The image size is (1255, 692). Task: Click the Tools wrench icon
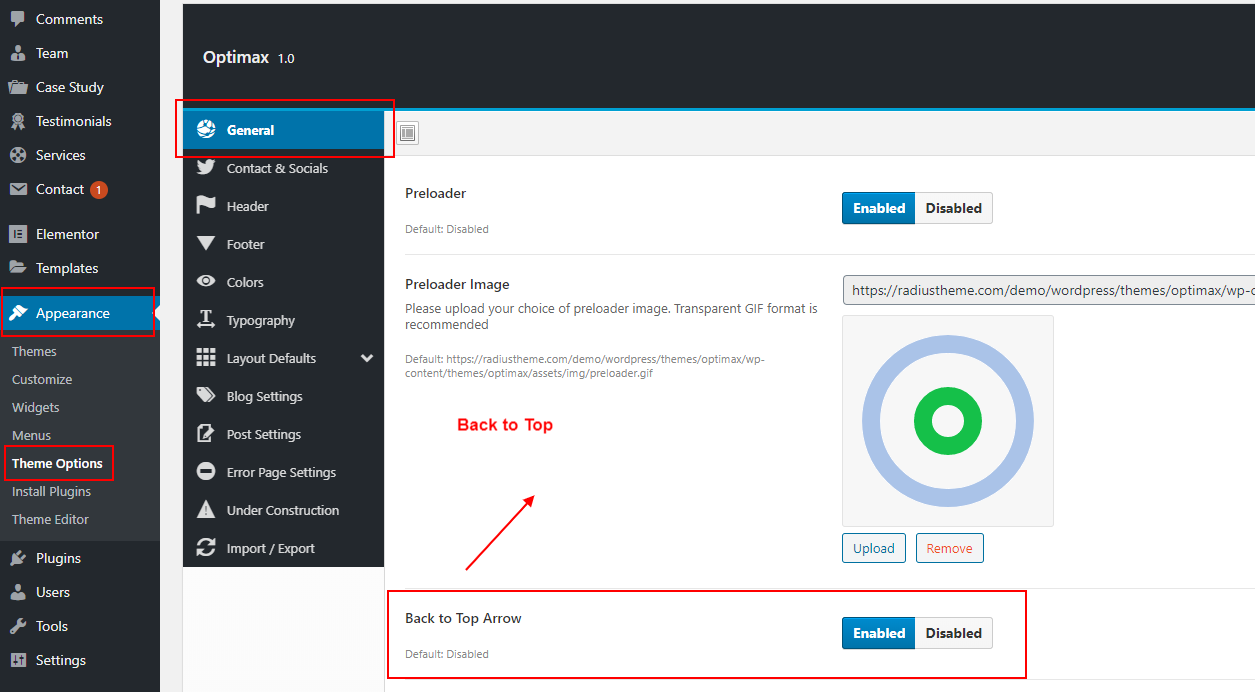point(17,626)
